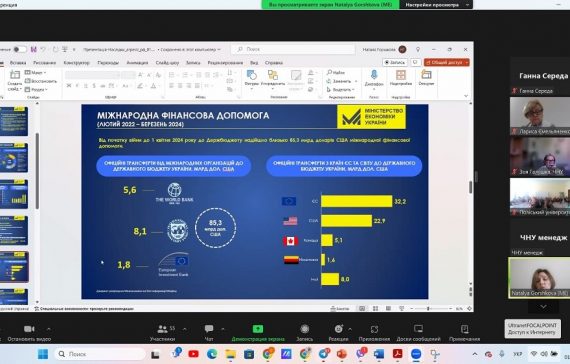Toggle normal view button in PowerPoint status bar
This screenshot has width=570, height=364.
pos(362,308)
